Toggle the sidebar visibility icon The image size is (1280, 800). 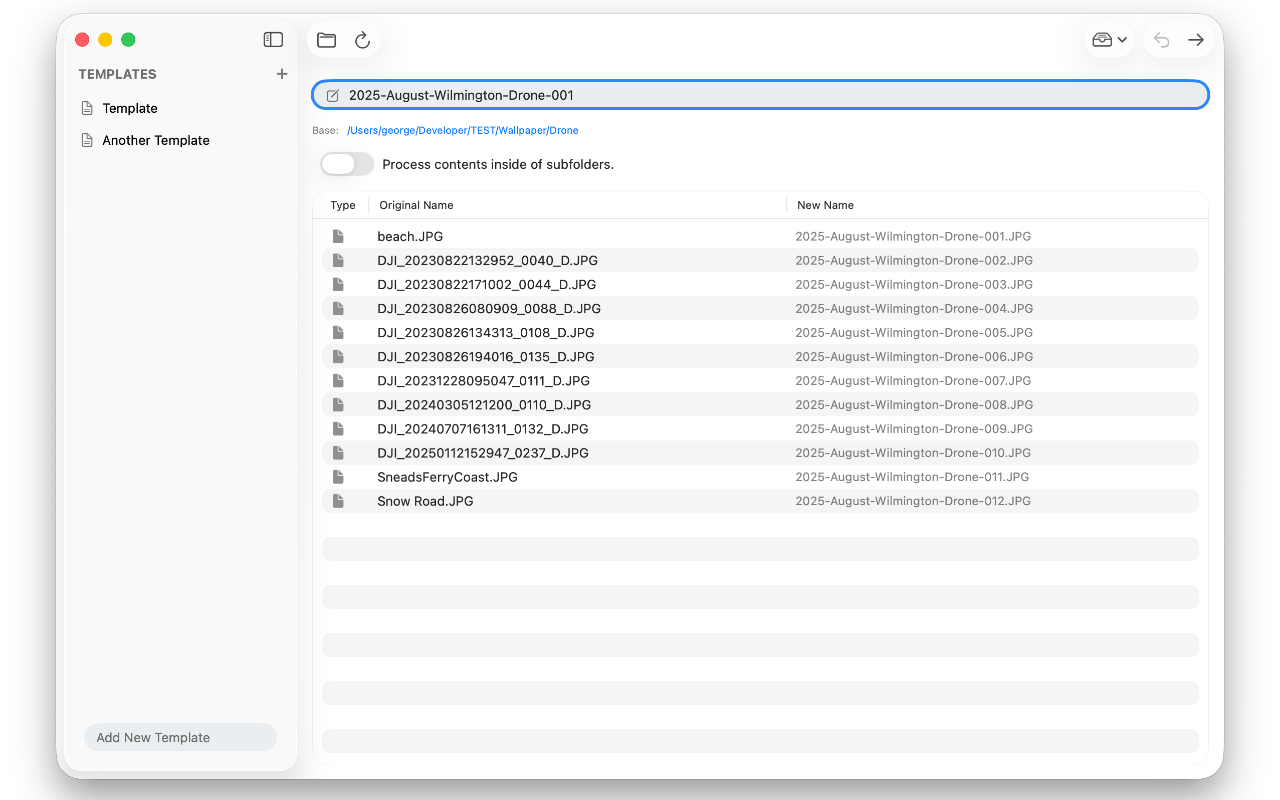[273, 40]
